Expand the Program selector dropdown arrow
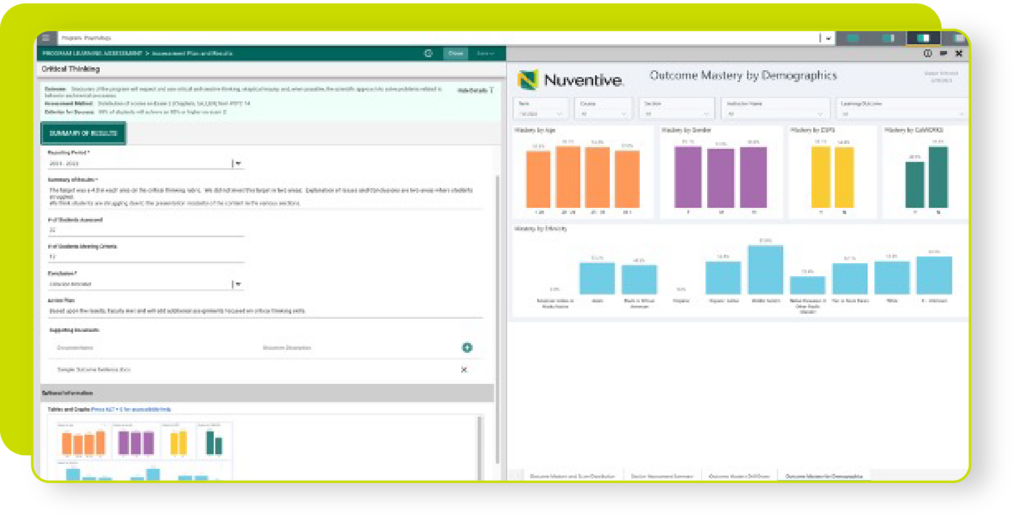The image size is (1024, 526). point(828,39)
